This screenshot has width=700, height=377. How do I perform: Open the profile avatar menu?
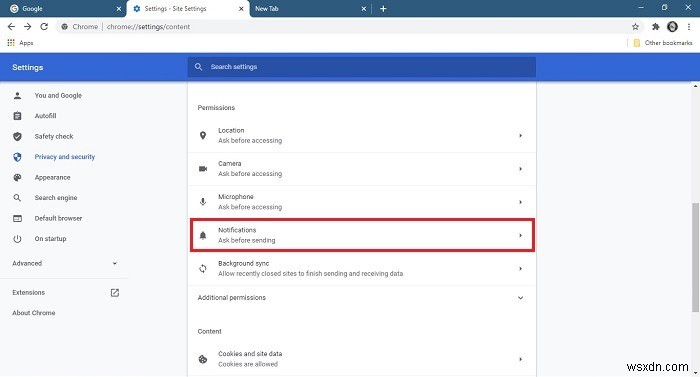[672, 27]
